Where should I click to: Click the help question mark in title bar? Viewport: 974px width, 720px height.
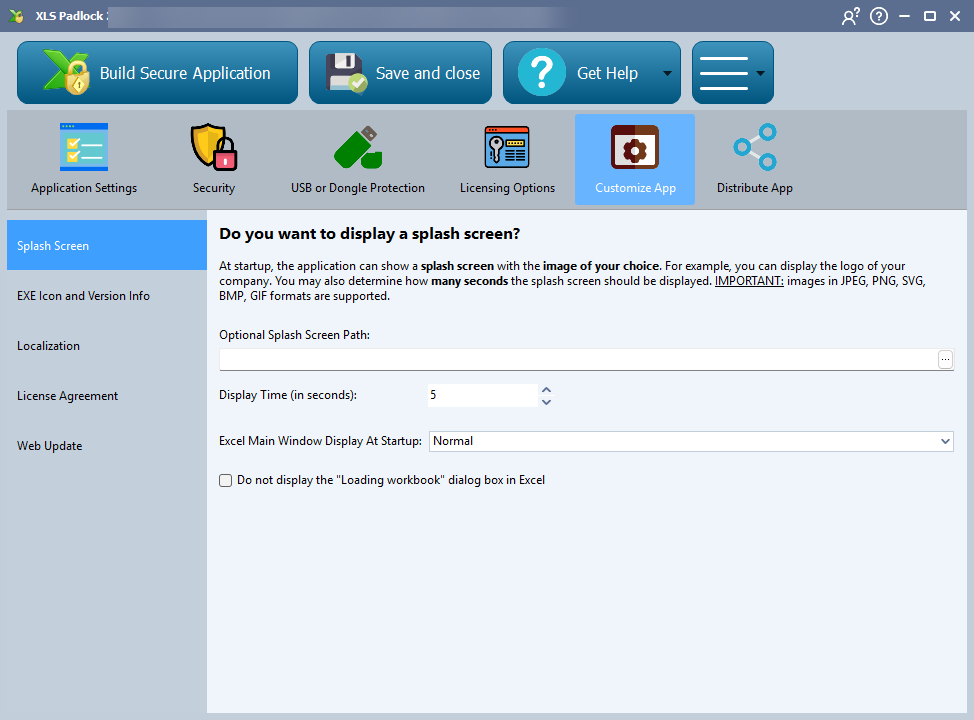click(x=879, y=16)
